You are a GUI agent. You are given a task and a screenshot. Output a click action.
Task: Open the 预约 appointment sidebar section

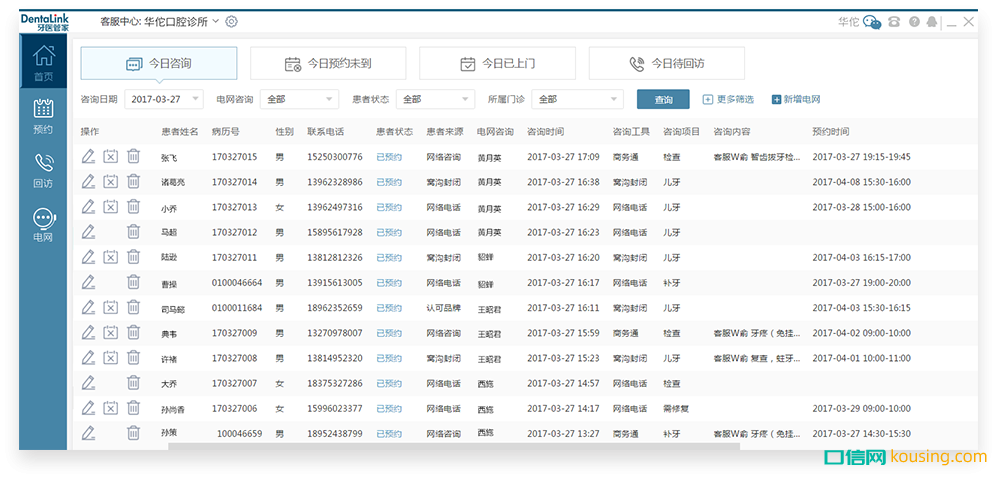[x=43, y=116]
